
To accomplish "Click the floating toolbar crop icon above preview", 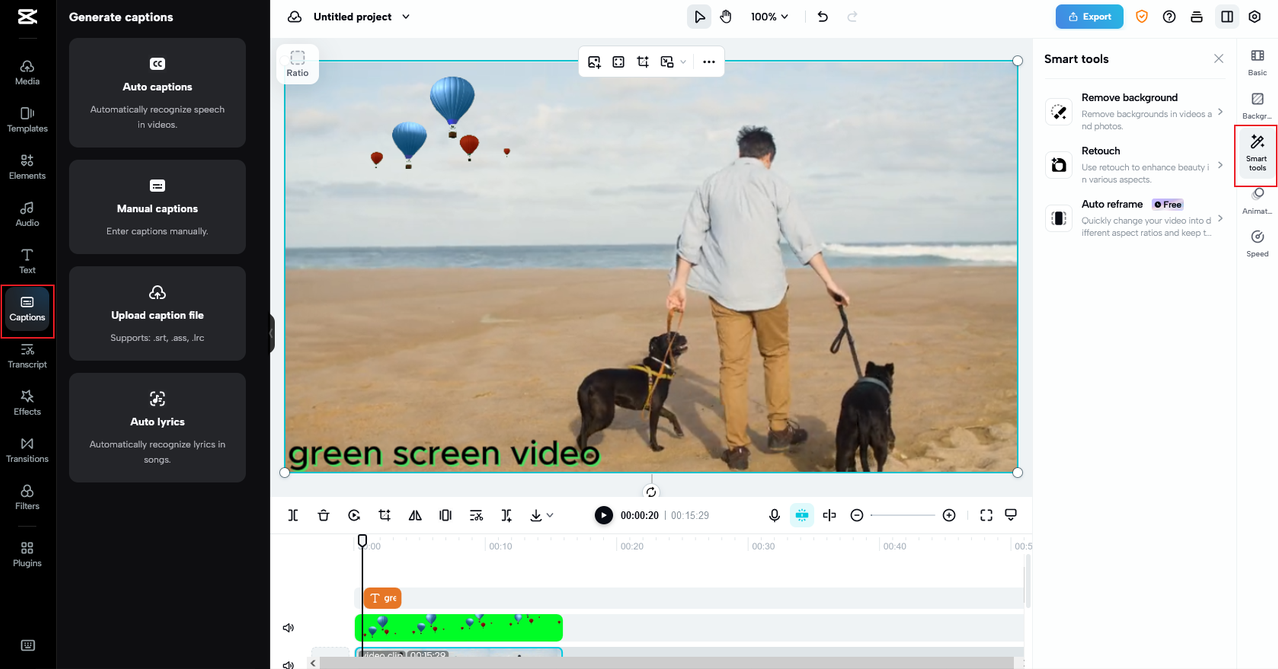I will (643, 62).
